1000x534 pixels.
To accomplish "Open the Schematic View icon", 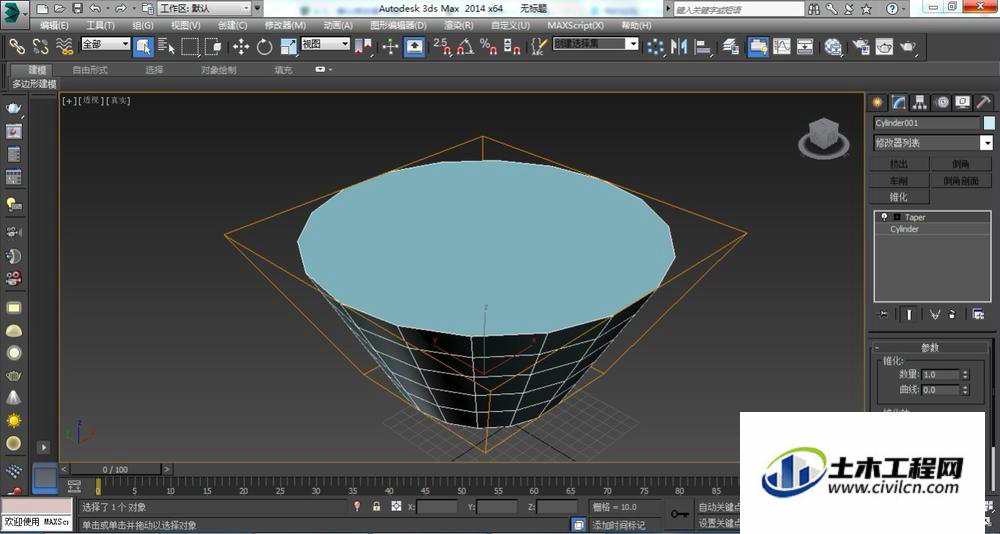I will [x=805, y=46].
